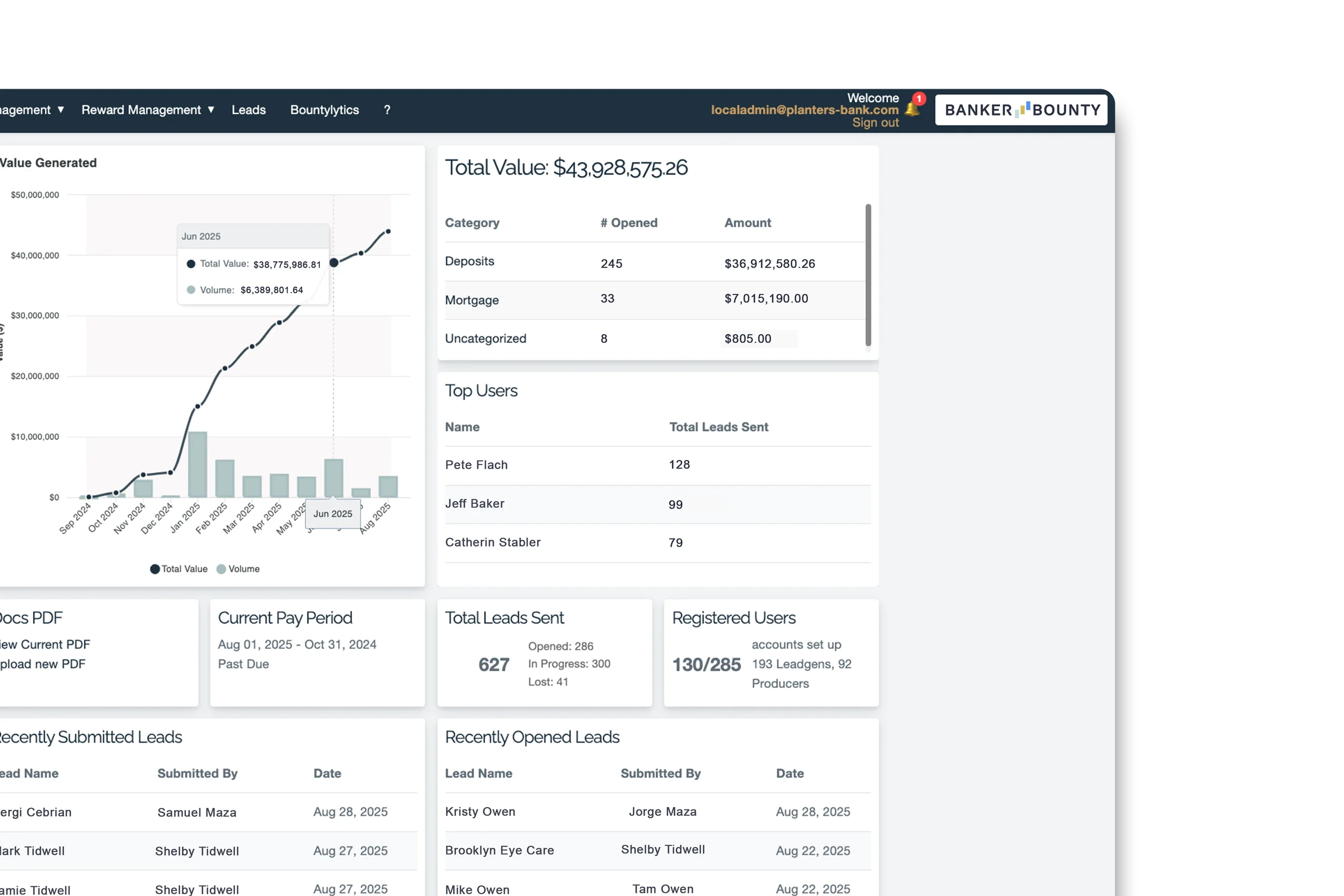Click the category table vertical scrollbar
The image size is (1344, 896).
point(868,274)
